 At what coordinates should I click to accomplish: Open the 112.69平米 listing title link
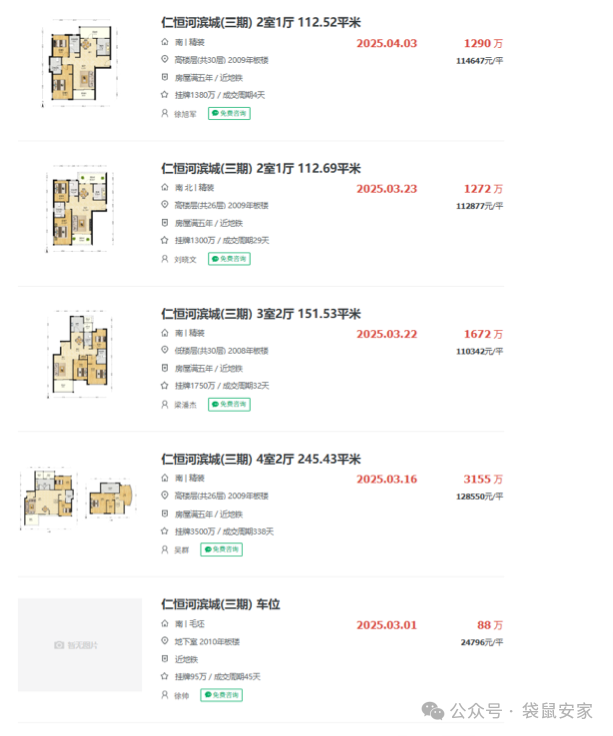(x=260, y=168)
